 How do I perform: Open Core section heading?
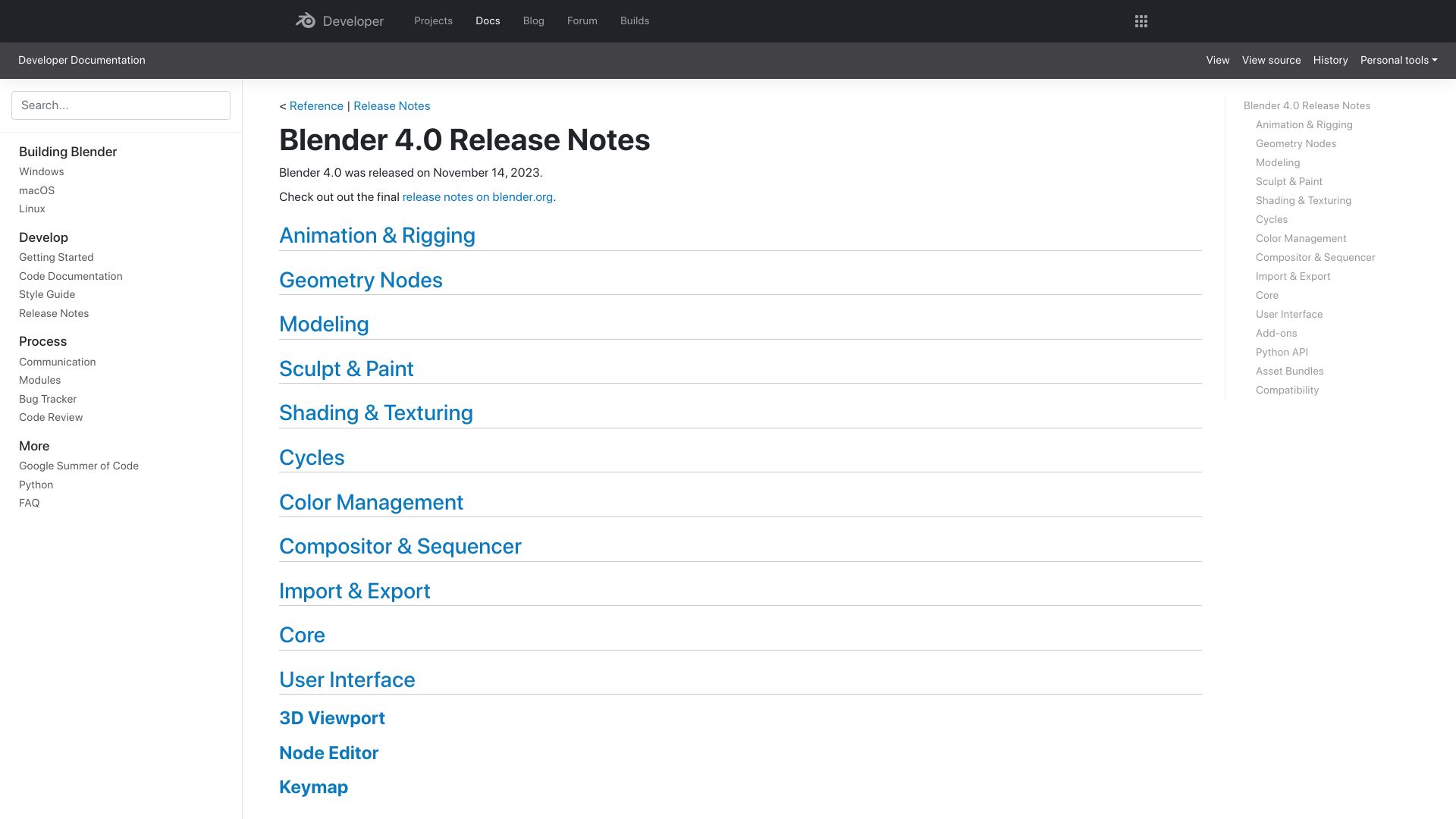click(x=302, y=635)
